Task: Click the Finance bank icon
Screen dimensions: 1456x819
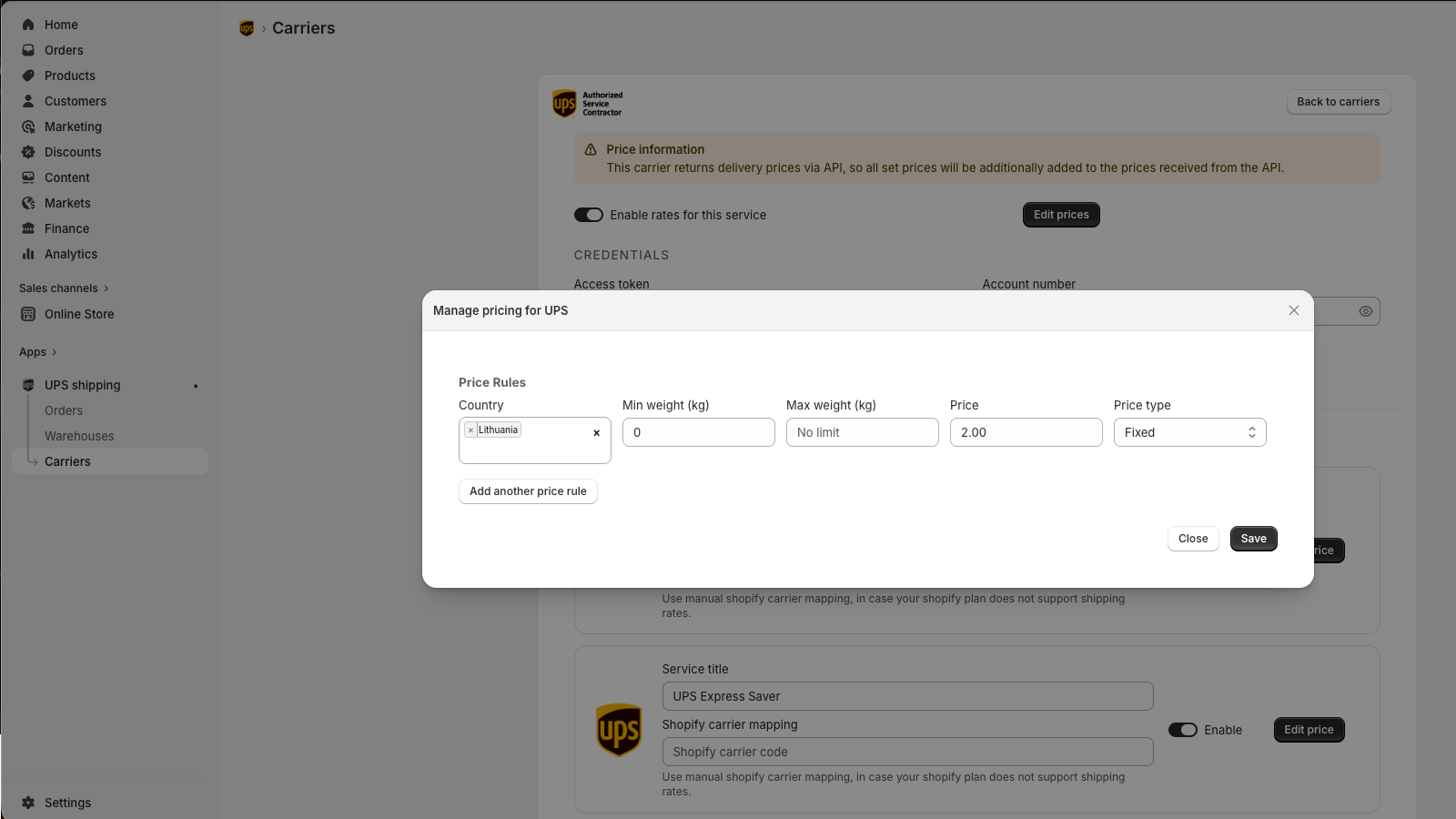Action: 28,228
